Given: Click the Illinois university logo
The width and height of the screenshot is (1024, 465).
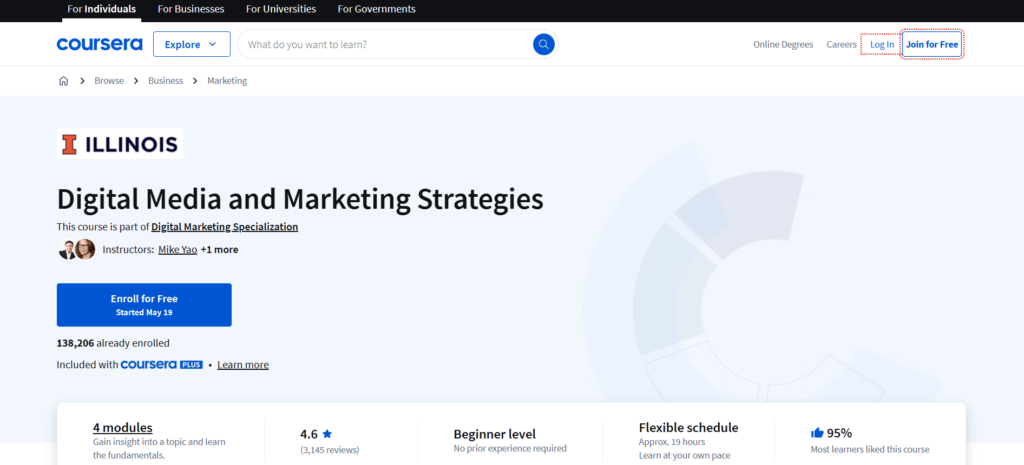Looking at the screenshot, I should coord(120,144).
